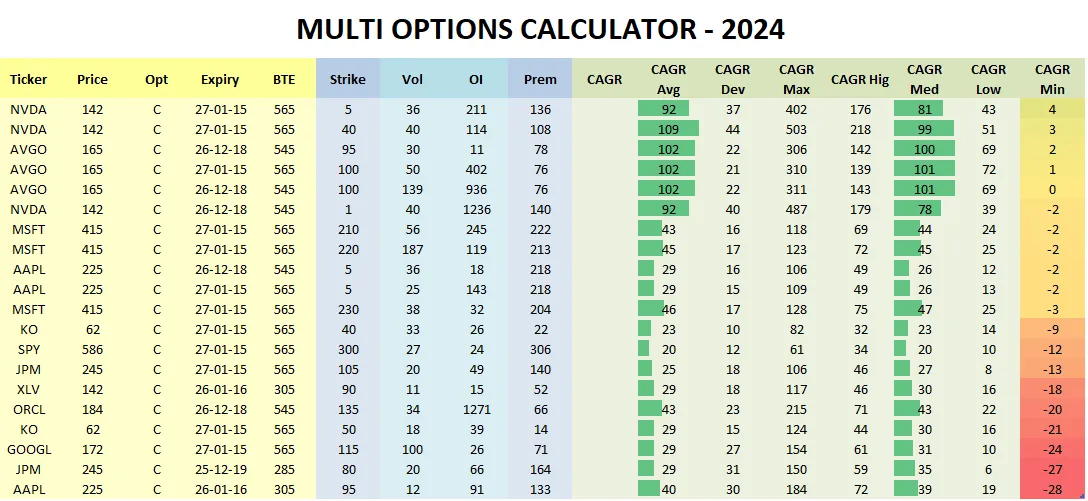Select the Prem column header
This screenshot has width=1088, height=501.
(x=541, y=79)
